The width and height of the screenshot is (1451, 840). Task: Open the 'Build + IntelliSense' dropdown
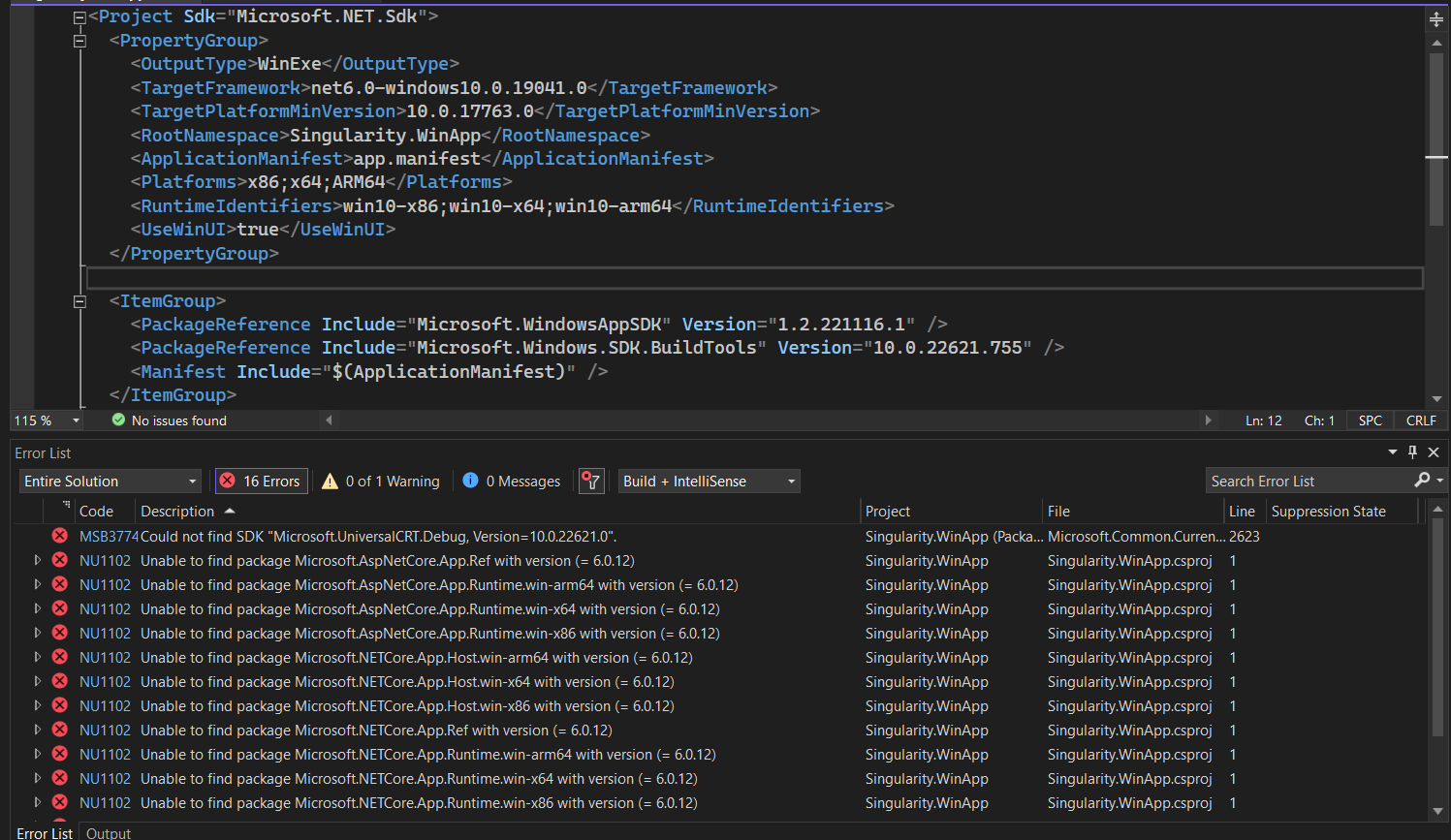[x=709, y=481]
